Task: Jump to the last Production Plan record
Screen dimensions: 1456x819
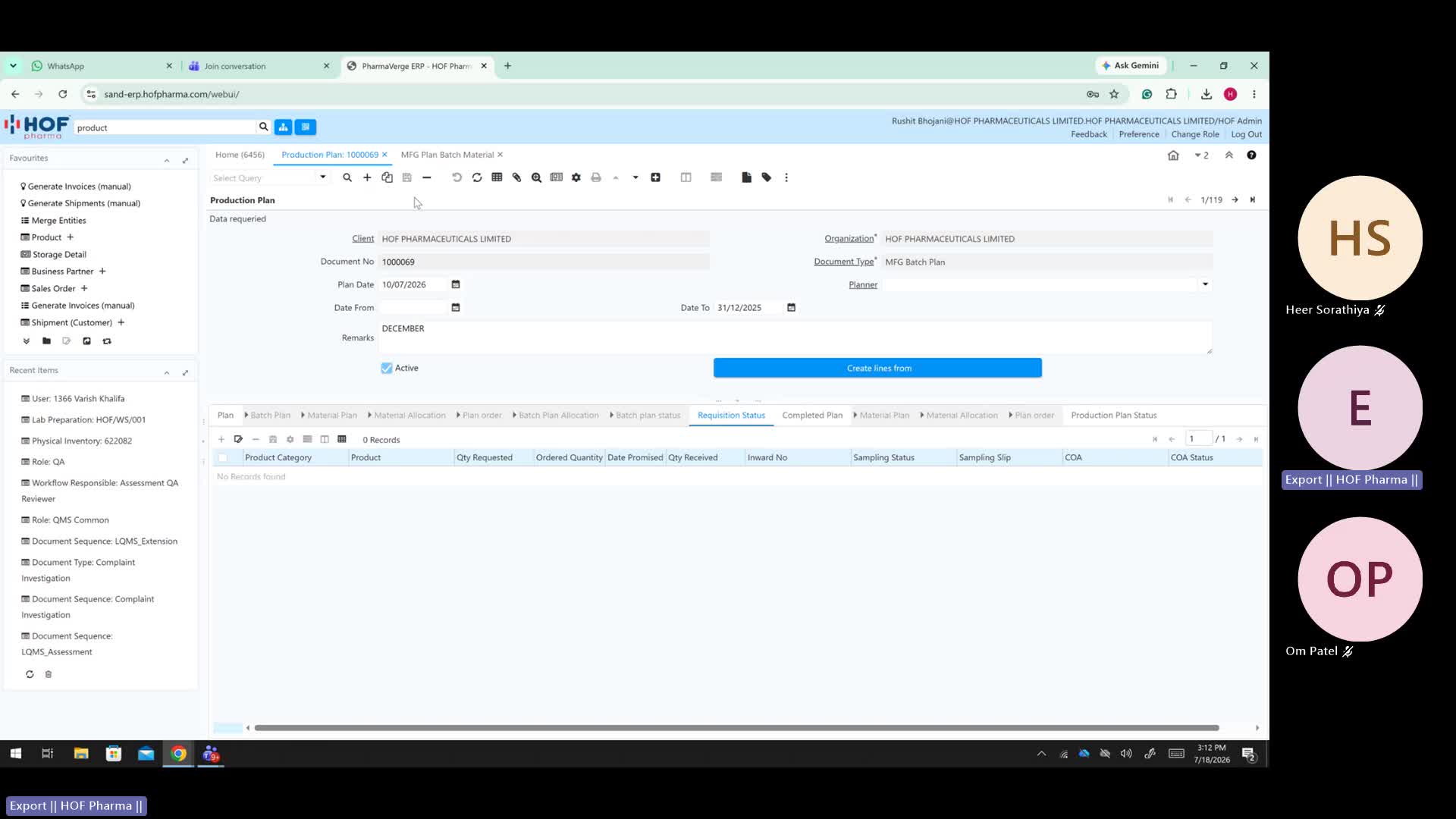Action: tap(1253, 200)
